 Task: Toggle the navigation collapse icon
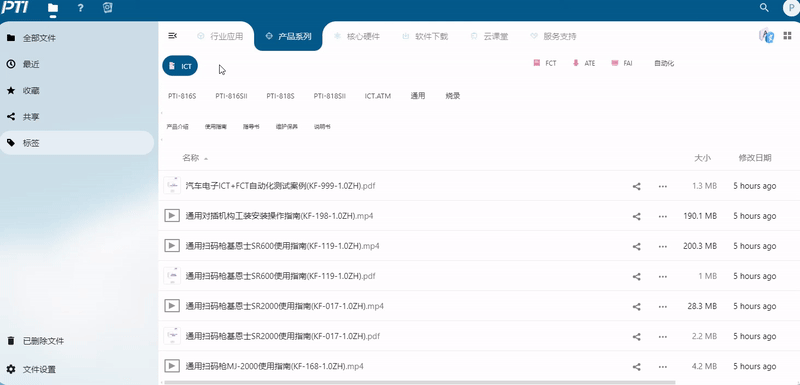[x=172, y=36]
